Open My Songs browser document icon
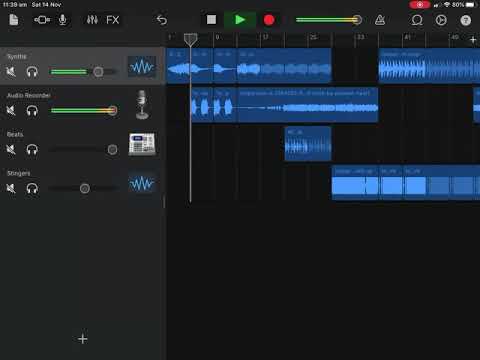Screen dimensions: 480x360 pos(14,20)
